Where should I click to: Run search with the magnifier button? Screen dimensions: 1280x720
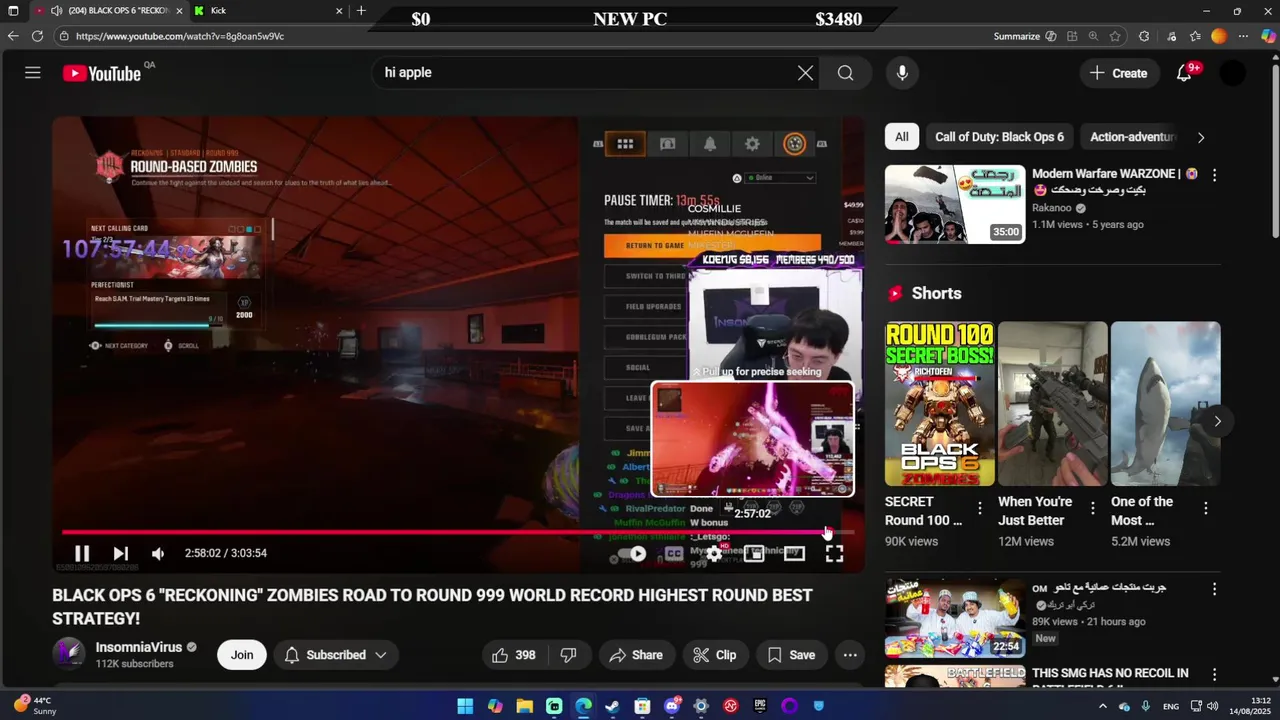(x=846, y=73)
